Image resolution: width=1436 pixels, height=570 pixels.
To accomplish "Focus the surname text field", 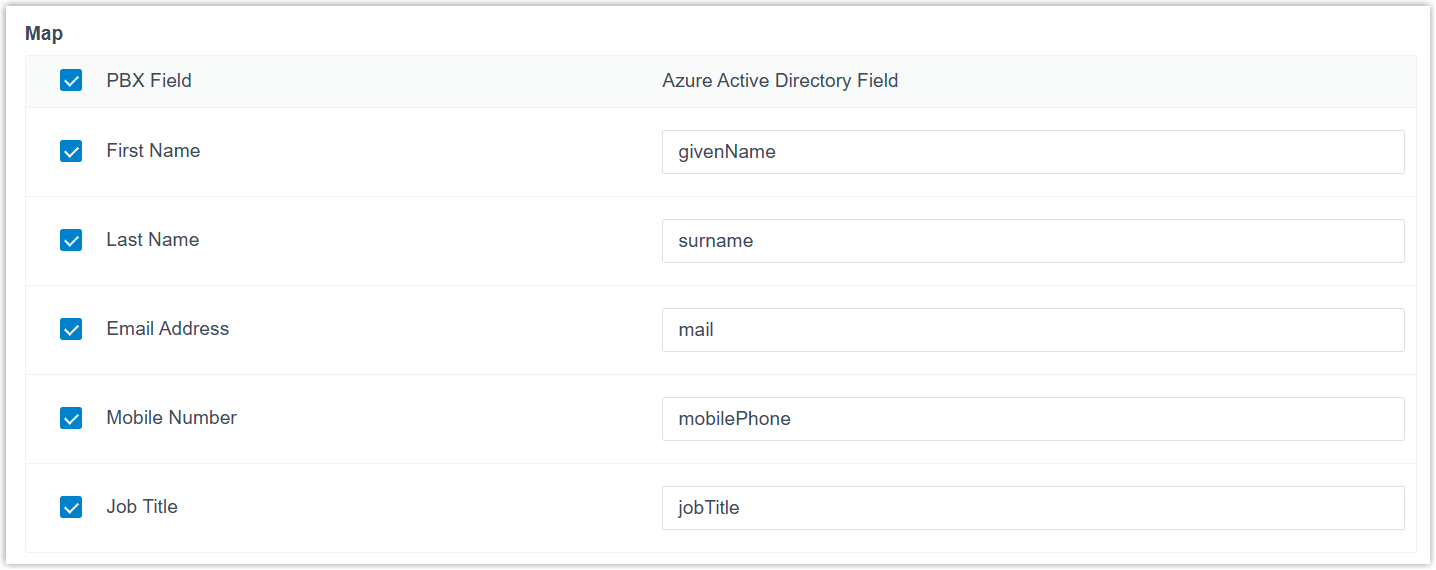I will pyautogui.click(x=1032, y=241).
